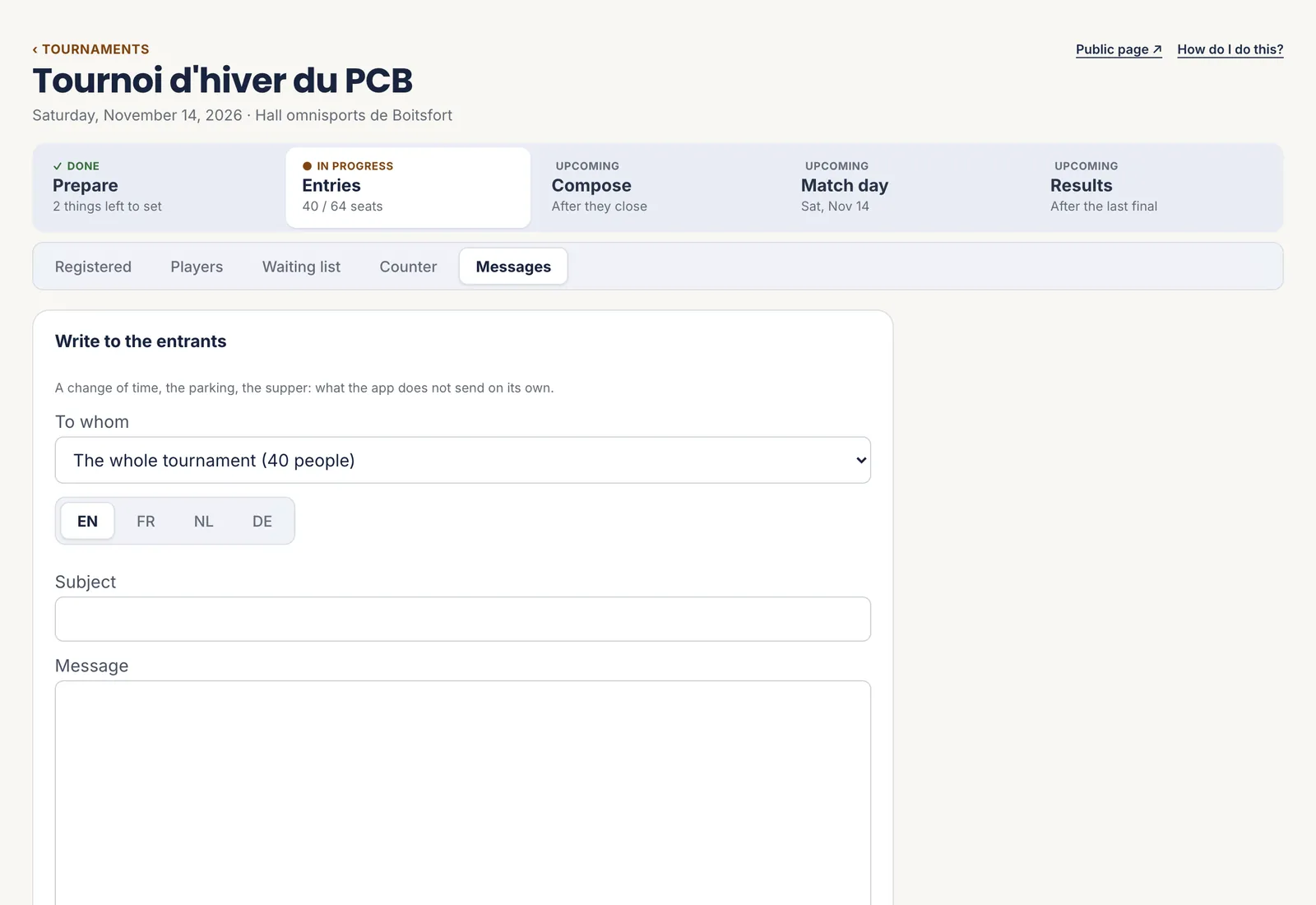Select the Match day stage card
This screenshot has height=905, width=1316.
click(906, 188)
